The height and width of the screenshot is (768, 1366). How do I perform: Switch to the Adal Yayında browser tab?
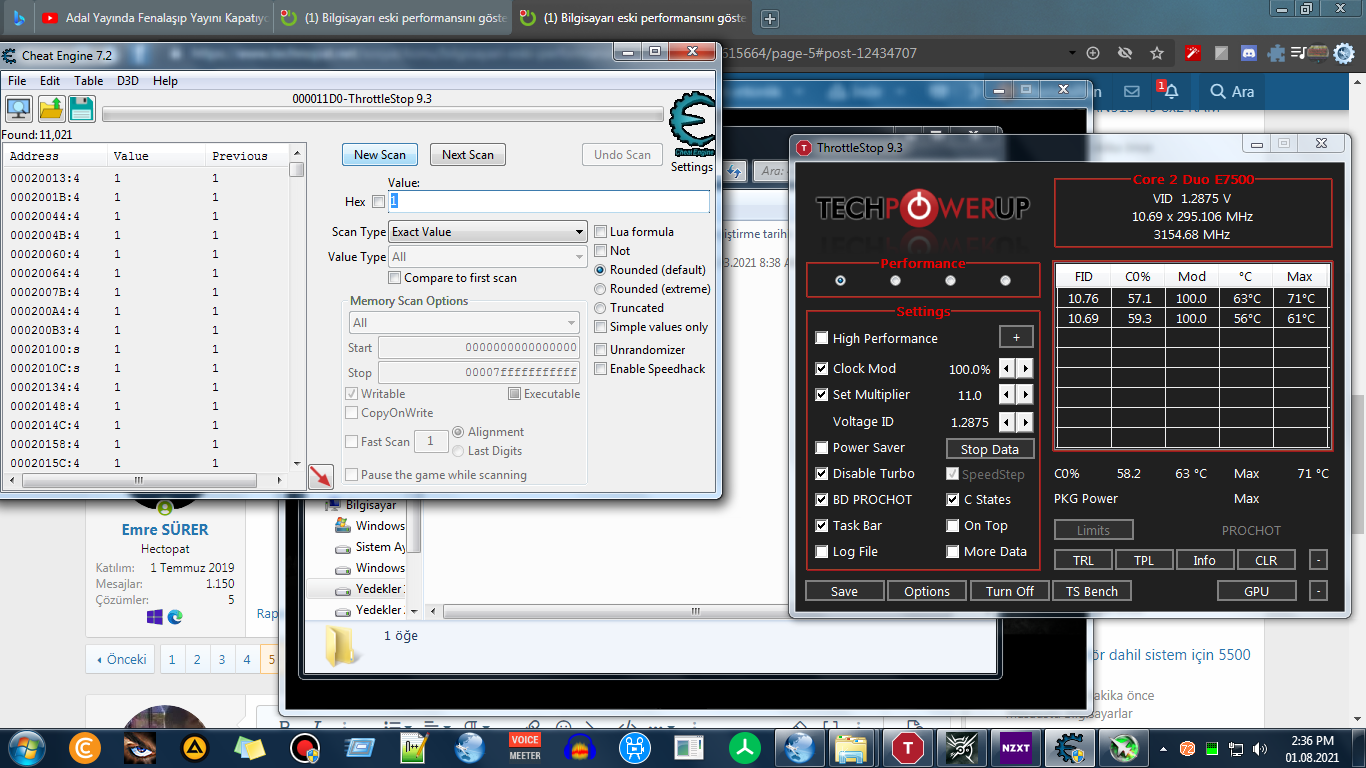(154, 18)
